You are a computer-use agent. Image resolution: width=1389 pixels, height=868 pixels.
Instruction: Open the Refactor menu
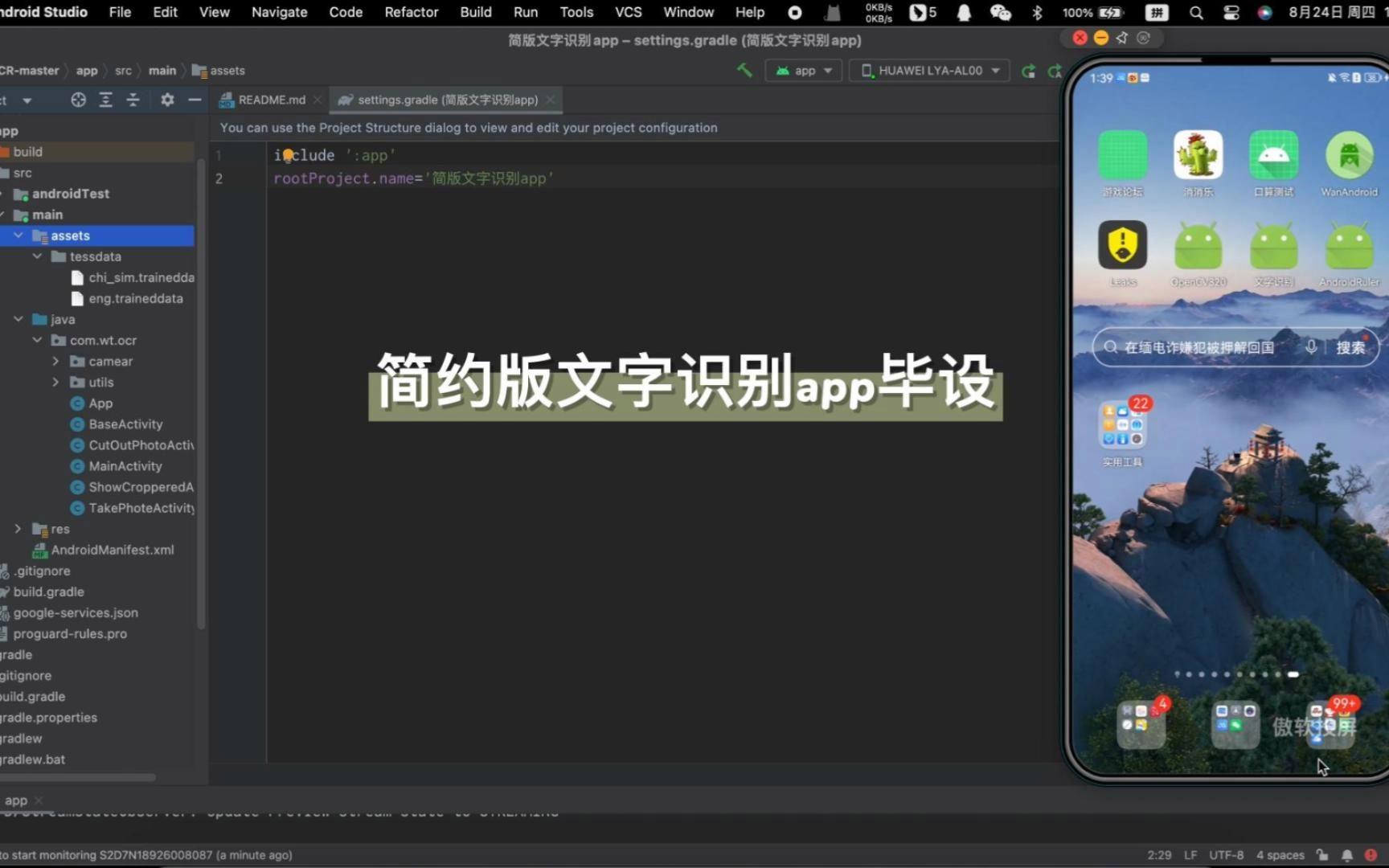click(411, 12)
